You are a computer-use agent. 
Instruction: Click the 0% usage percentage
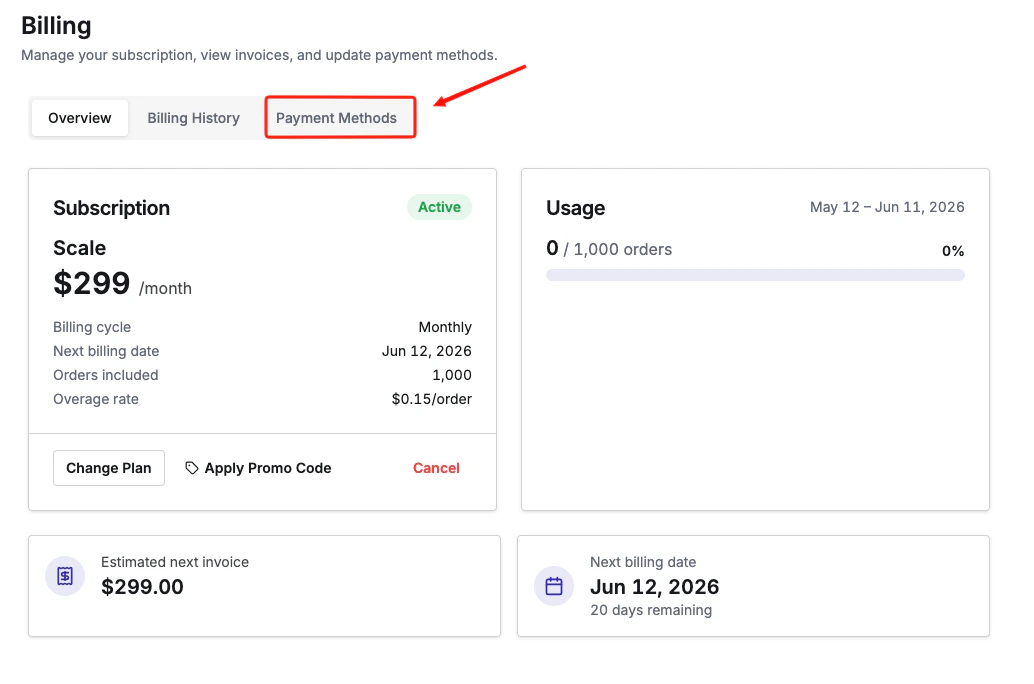pos(953,251)
